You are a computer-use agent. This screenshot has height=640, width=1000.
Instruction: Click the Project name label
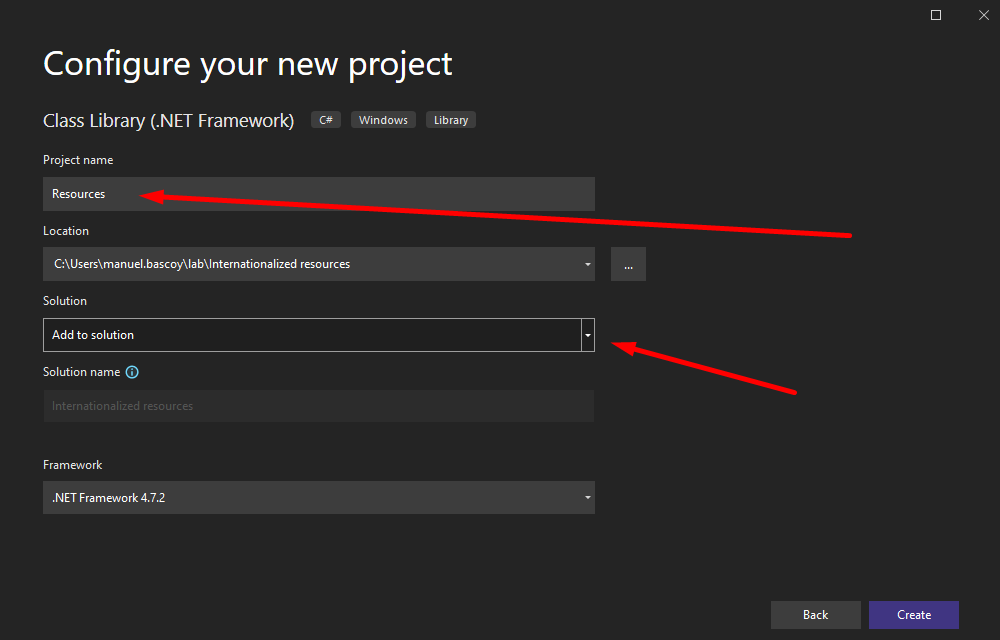[78, 160]
